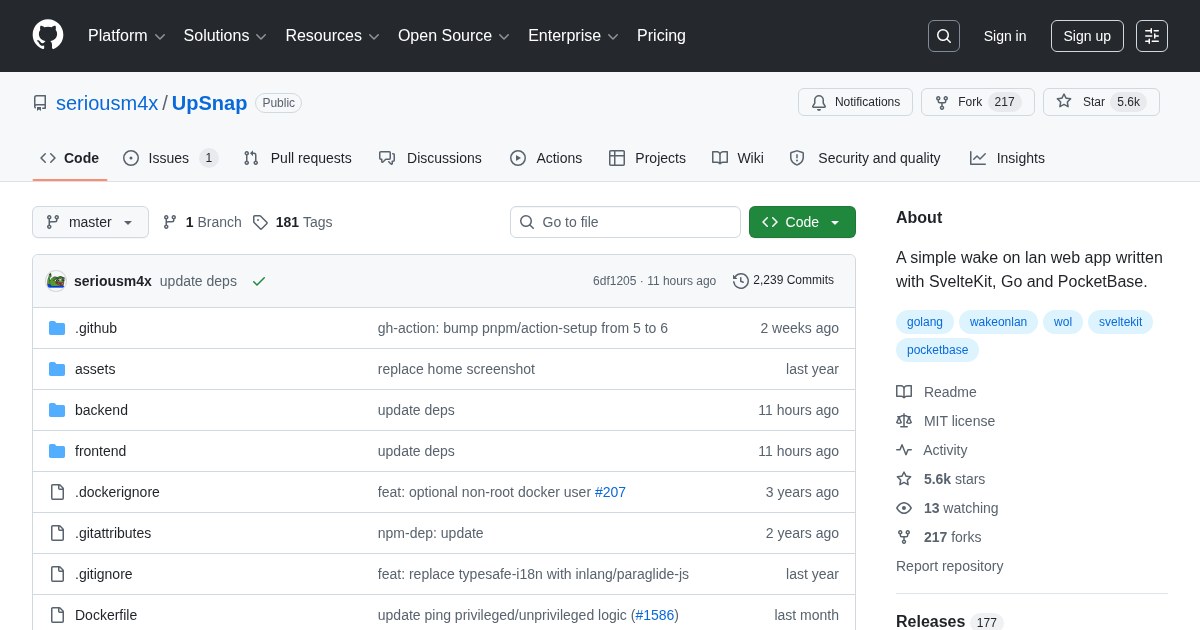
Task: Open the Pull requests tab
Action: [297, 158]
